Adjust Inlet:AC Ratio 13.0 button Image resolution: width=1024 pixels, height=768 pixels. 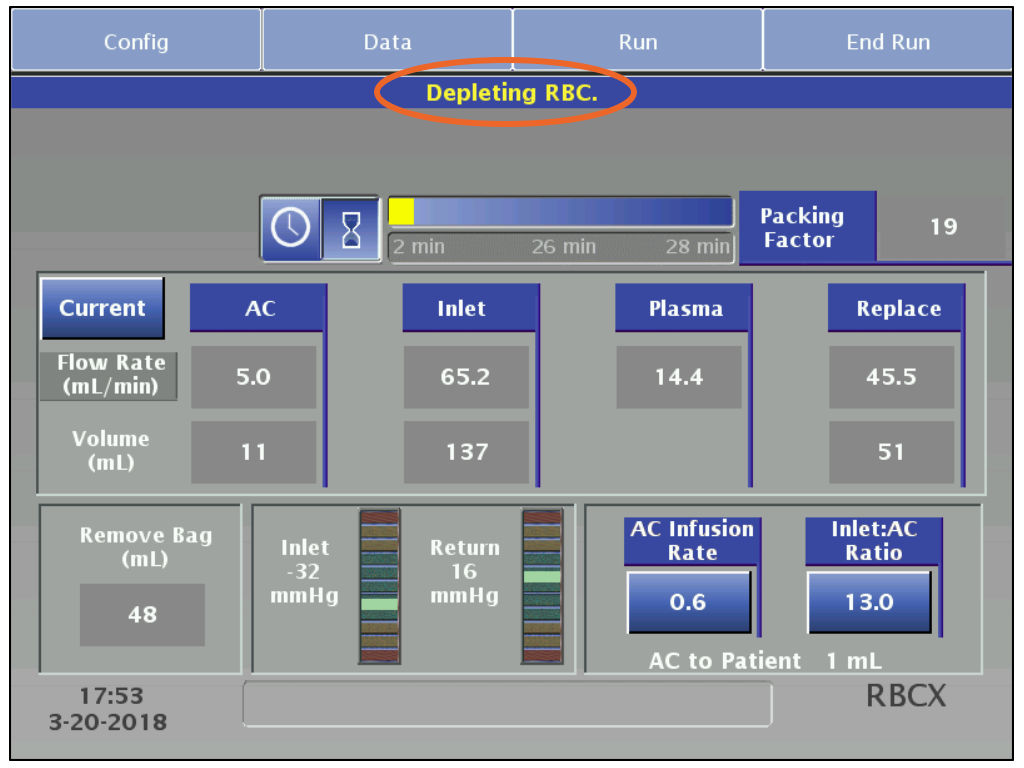click(x=869, y=602)
